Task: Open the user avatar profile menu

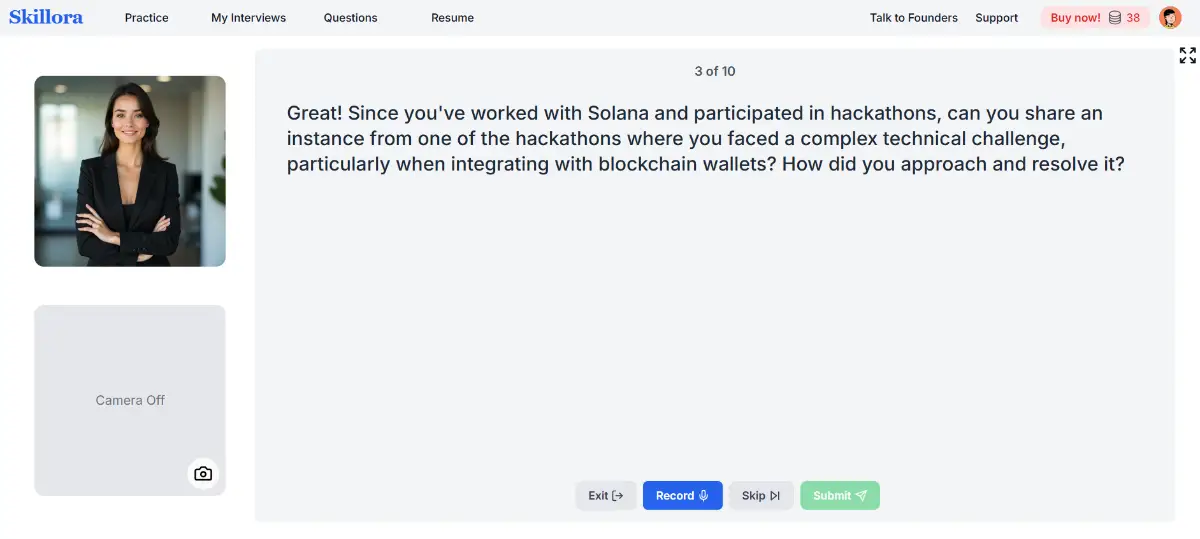Action: (x=1170, y=18)
